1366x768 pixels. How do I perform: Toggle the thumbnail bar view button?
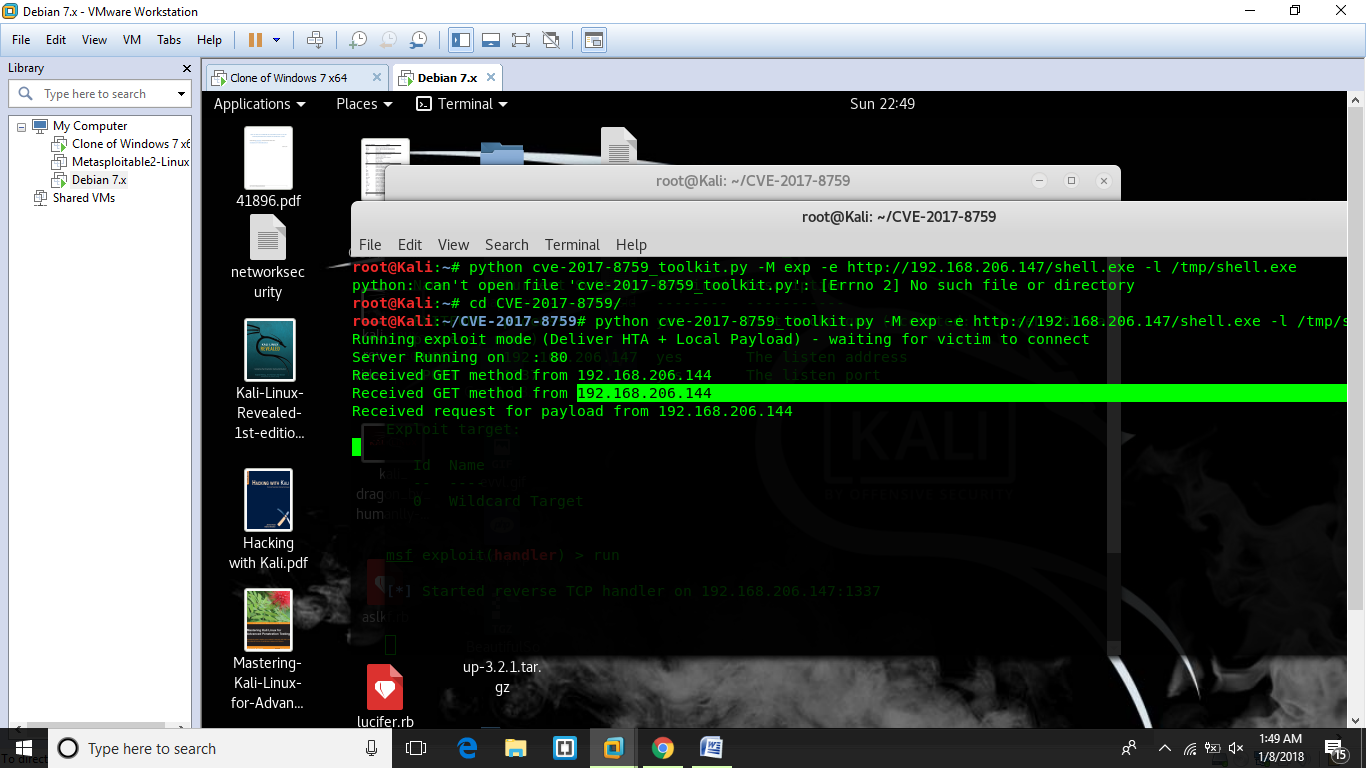pos(491,40)
